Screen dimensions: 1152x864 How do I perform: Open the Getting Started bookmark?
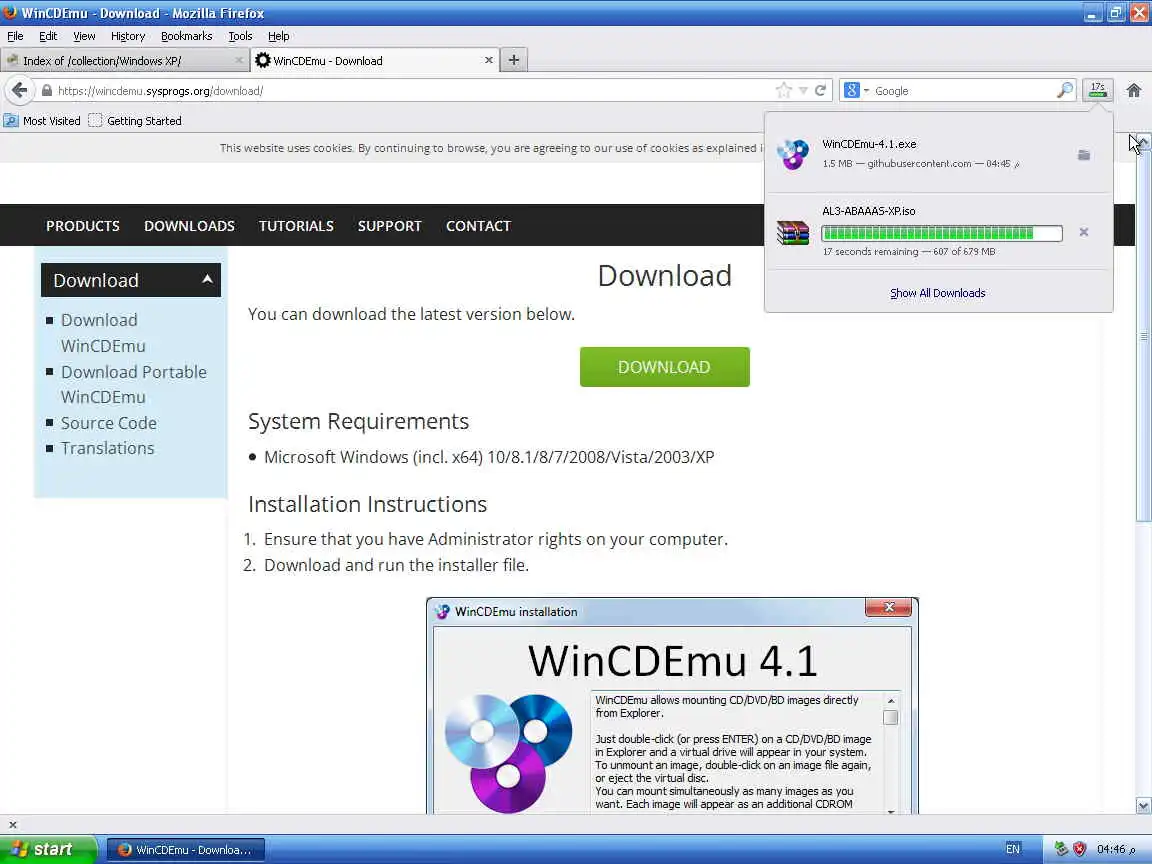click(135, 120)
